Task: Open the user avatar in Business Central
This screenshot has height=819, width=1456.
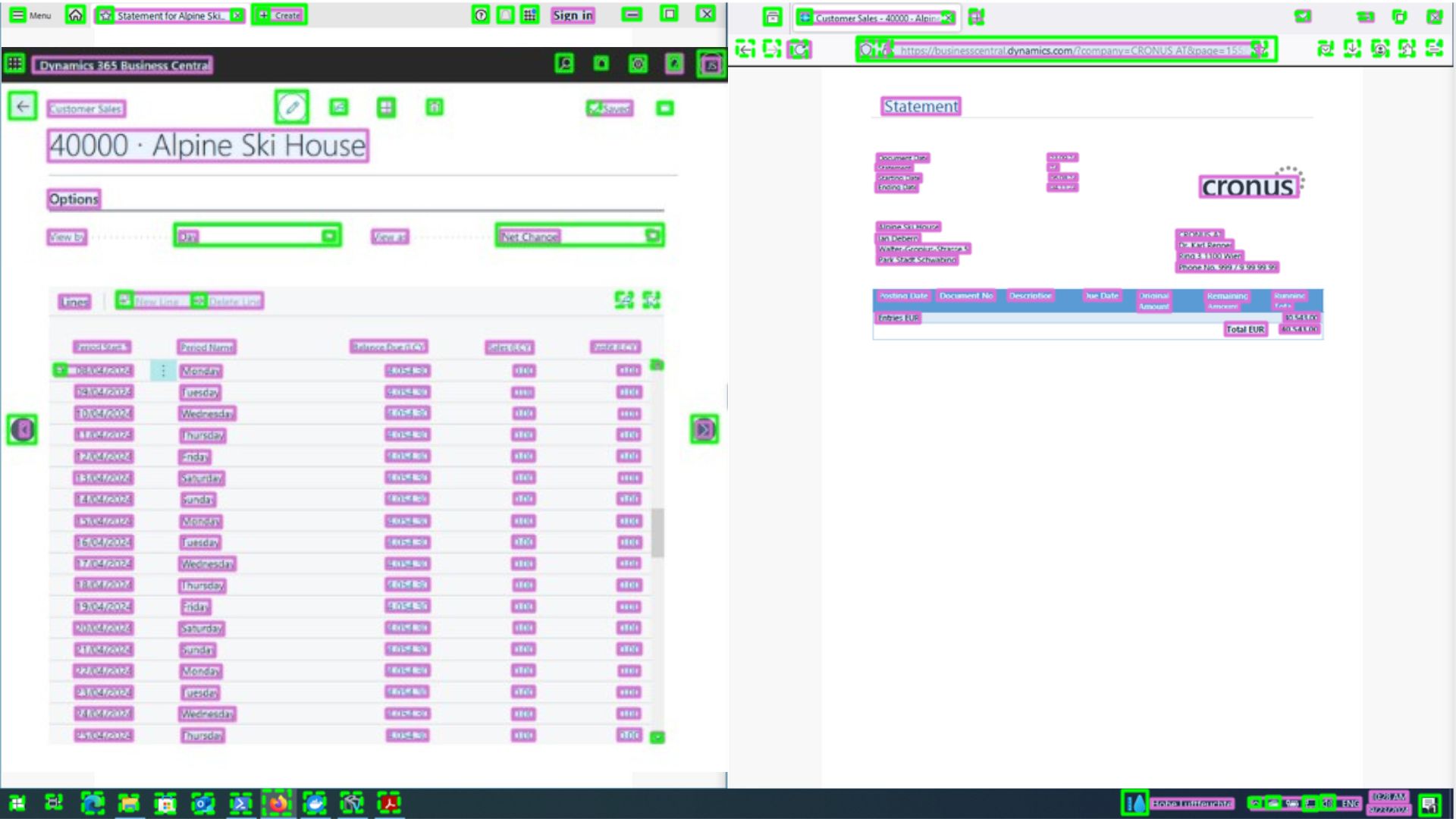Action: [711, 65]
